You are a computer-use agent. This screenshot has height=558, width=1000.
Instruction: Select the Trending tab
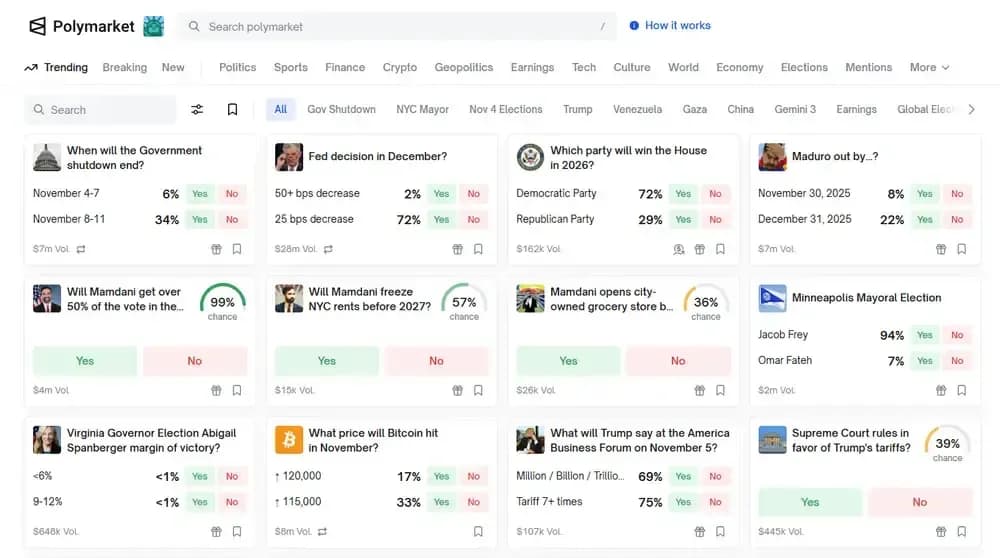tap(56, 68)
